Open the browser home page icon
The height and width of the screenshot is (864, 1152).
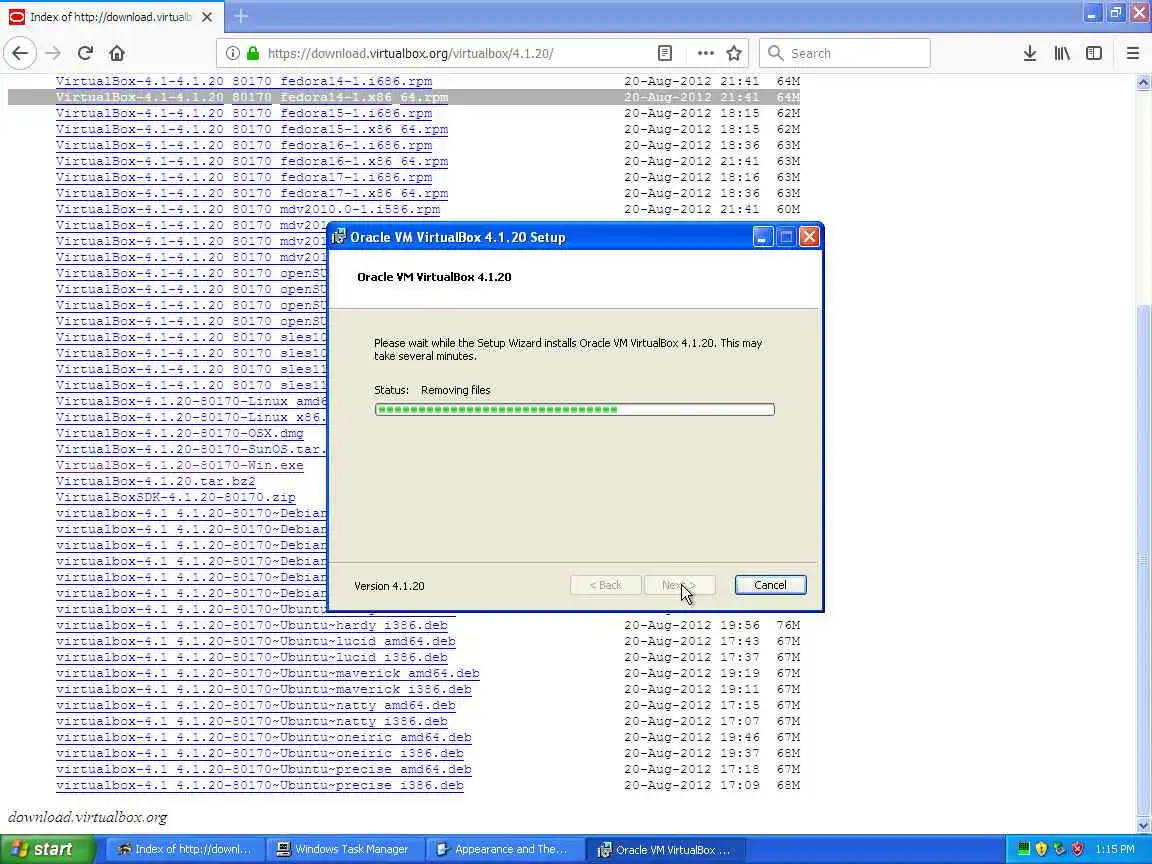click(117, 53)
